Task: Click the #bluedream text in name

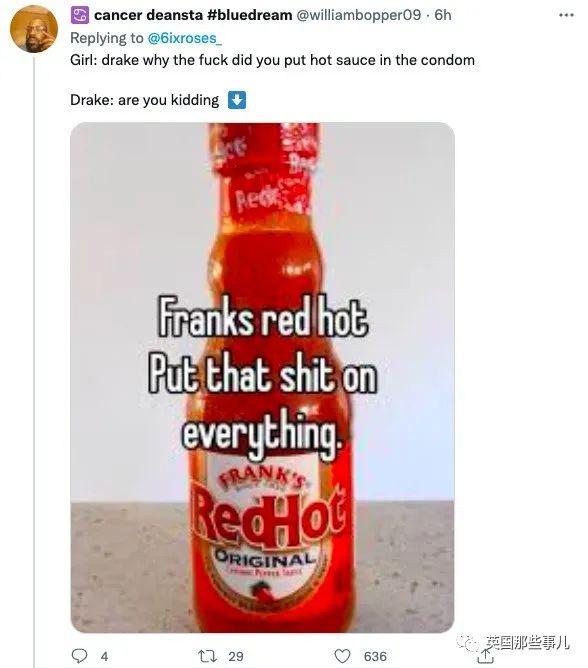Action: coord(250,15)
